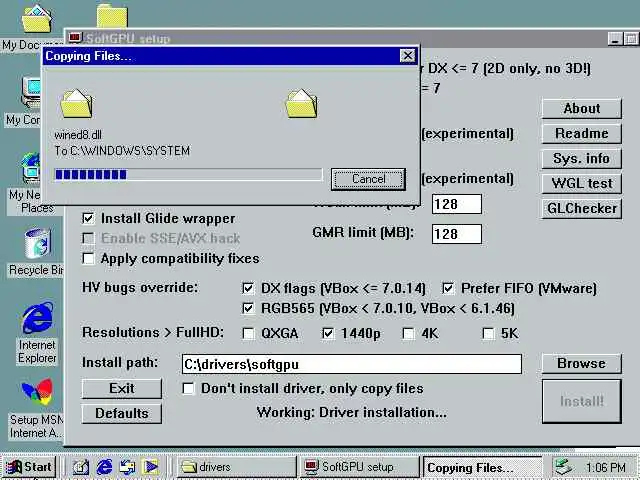The image size is (640, 480).
Task: Open the About dialog
Action: [582, 109]
